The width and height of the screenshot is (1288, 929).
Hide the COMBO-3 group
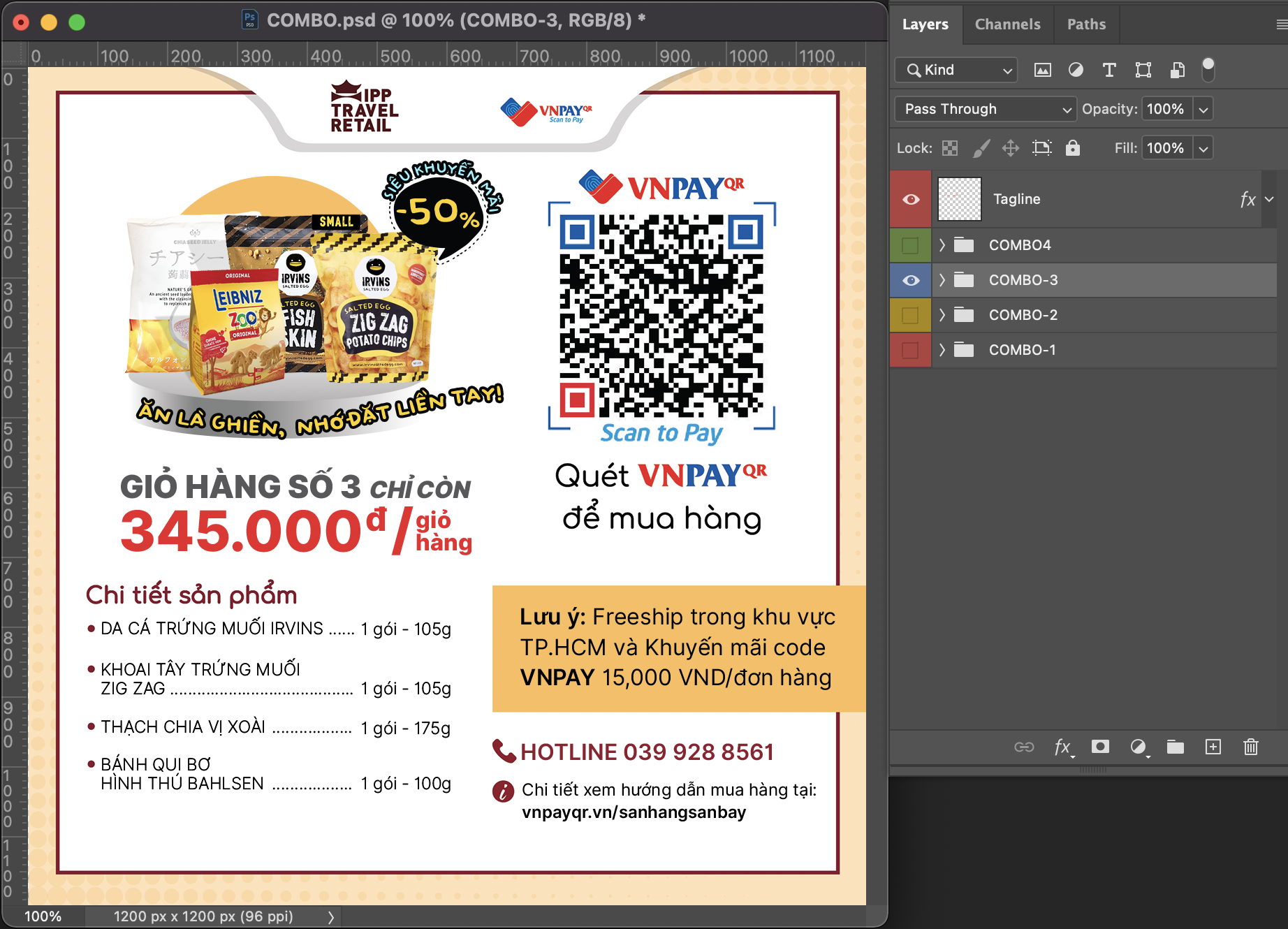[911, 280]
